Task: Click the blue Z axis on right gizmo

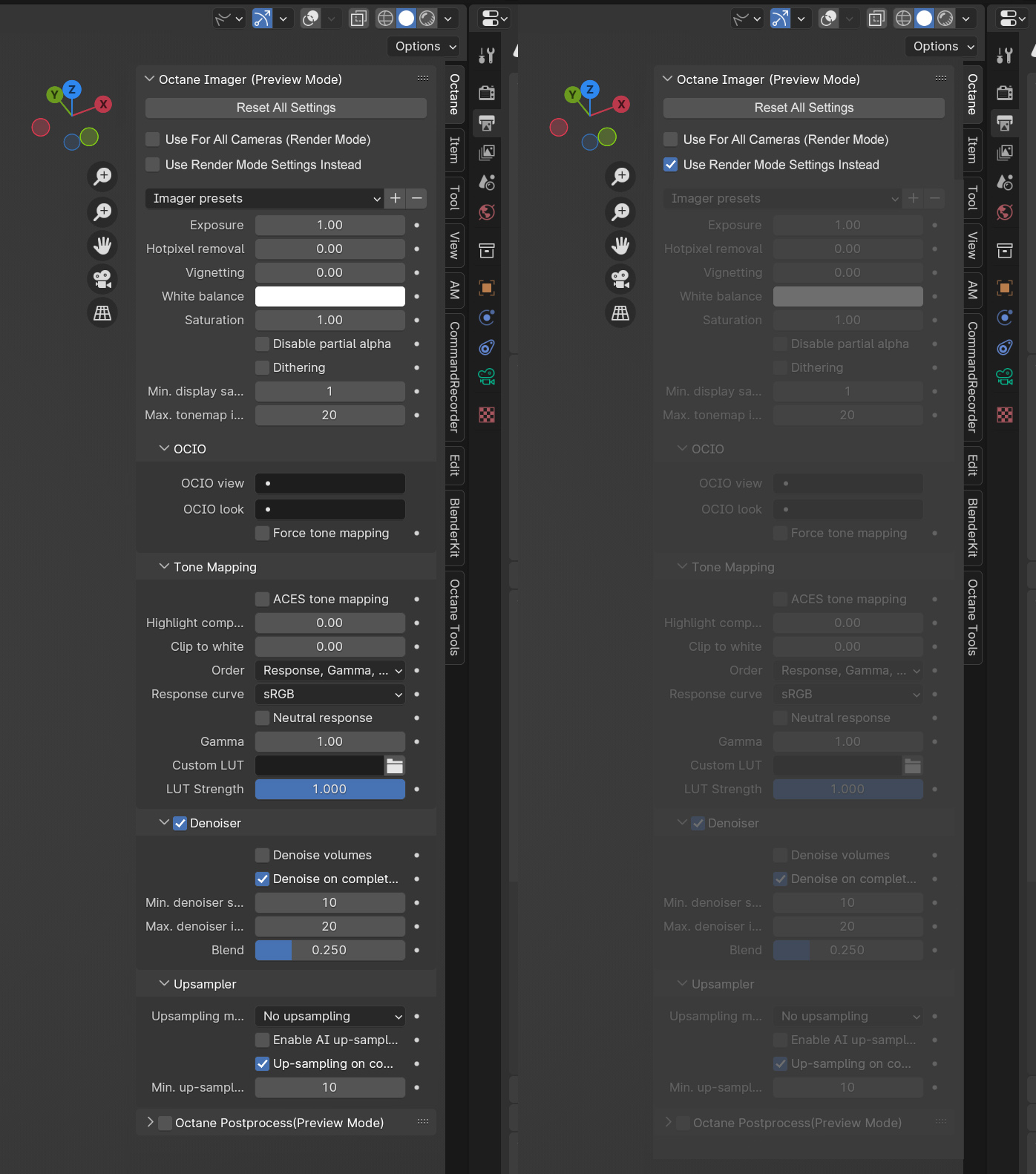Action: coord(590,90)
